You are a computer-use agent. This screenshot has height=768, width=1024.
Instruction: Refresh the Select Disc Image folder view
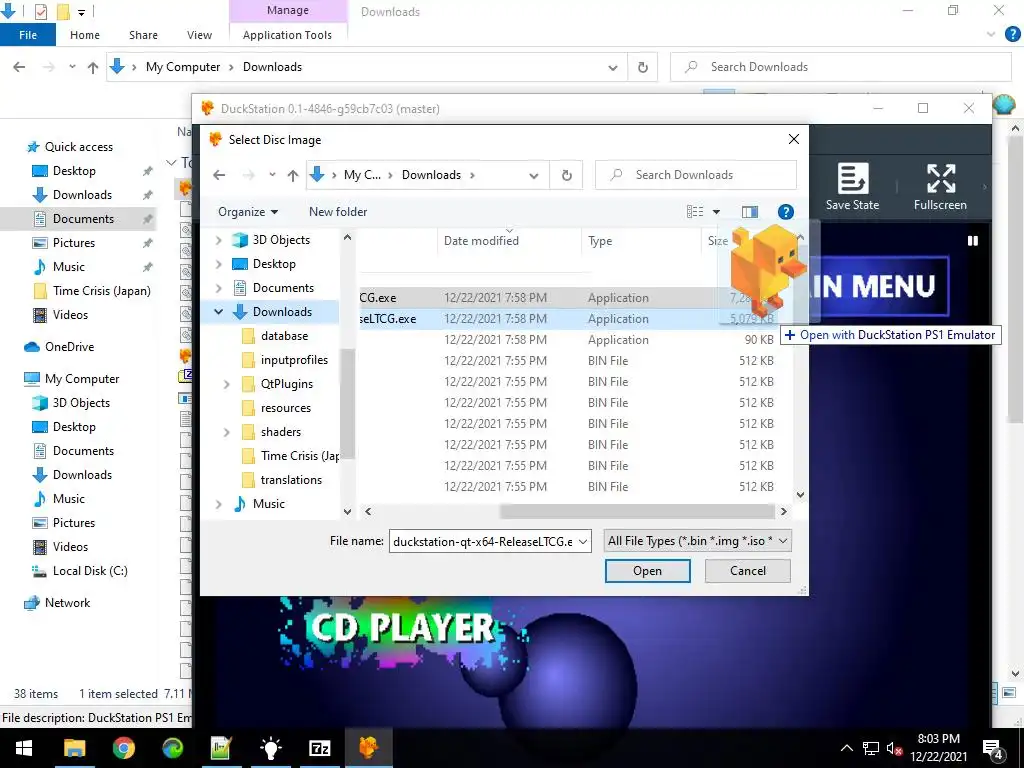point(567,175)
